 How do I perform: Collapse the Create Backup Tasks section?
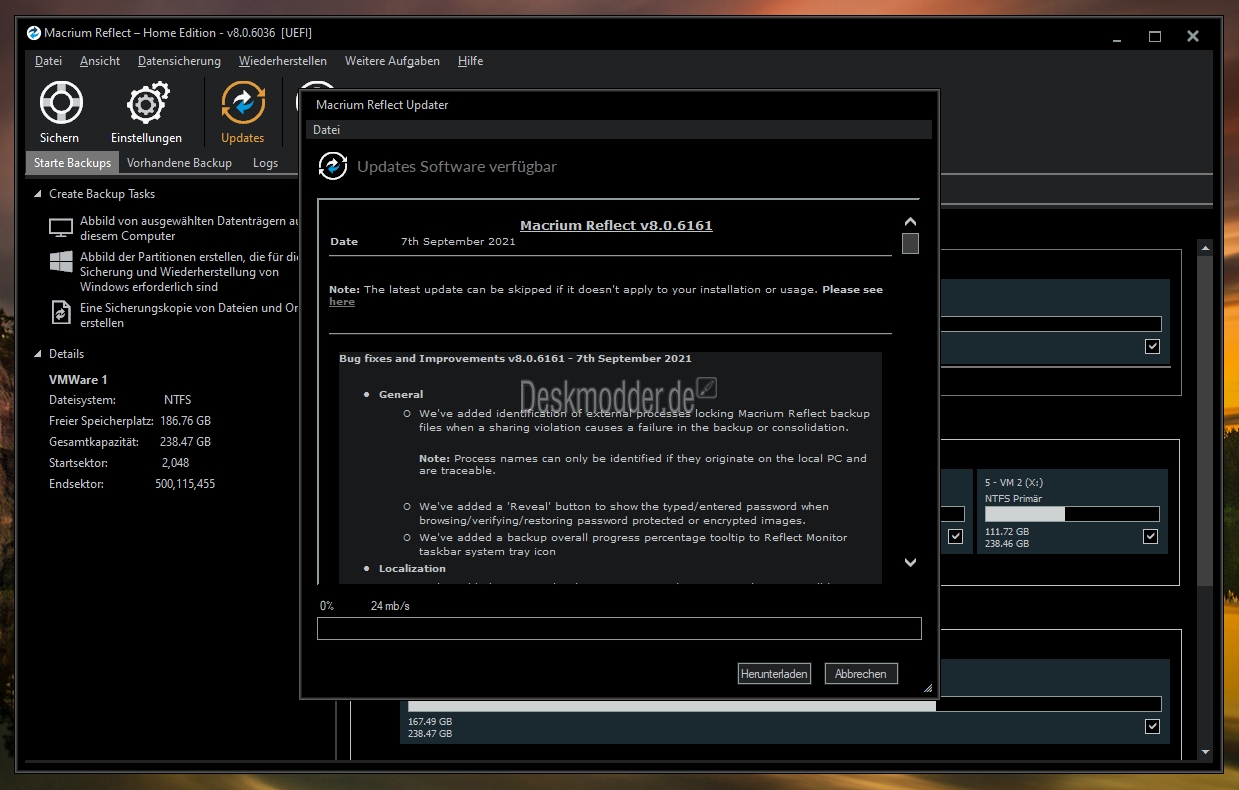coord(39,194)
